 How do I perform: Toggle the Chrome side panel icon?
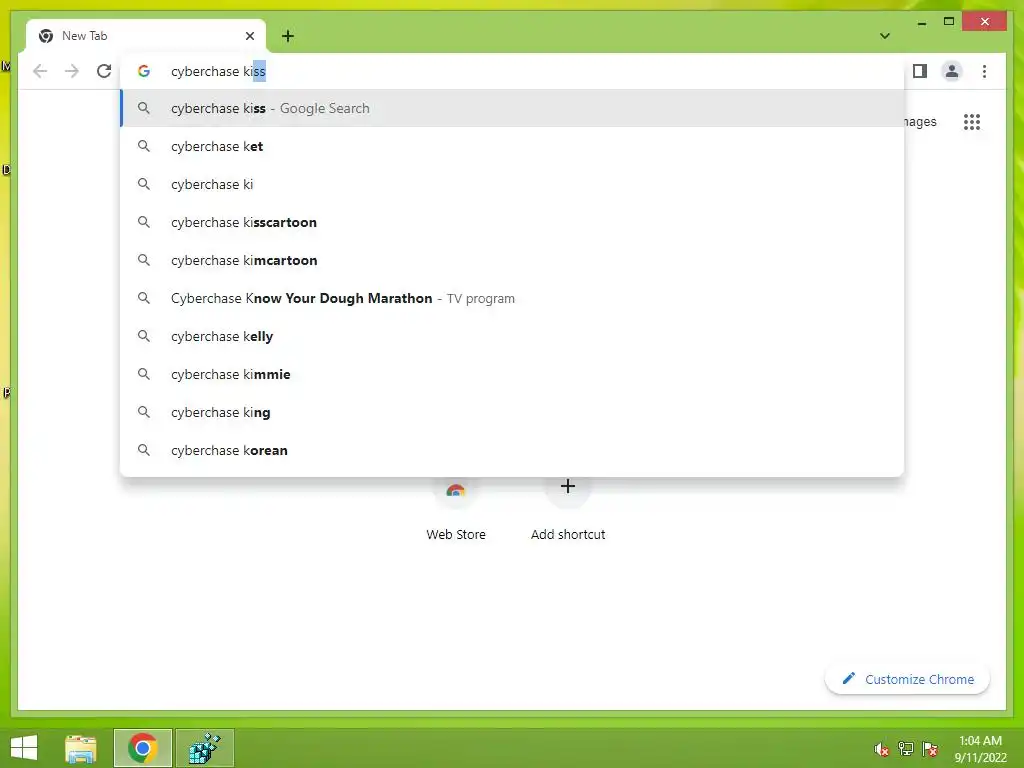[x=920, y=71]
